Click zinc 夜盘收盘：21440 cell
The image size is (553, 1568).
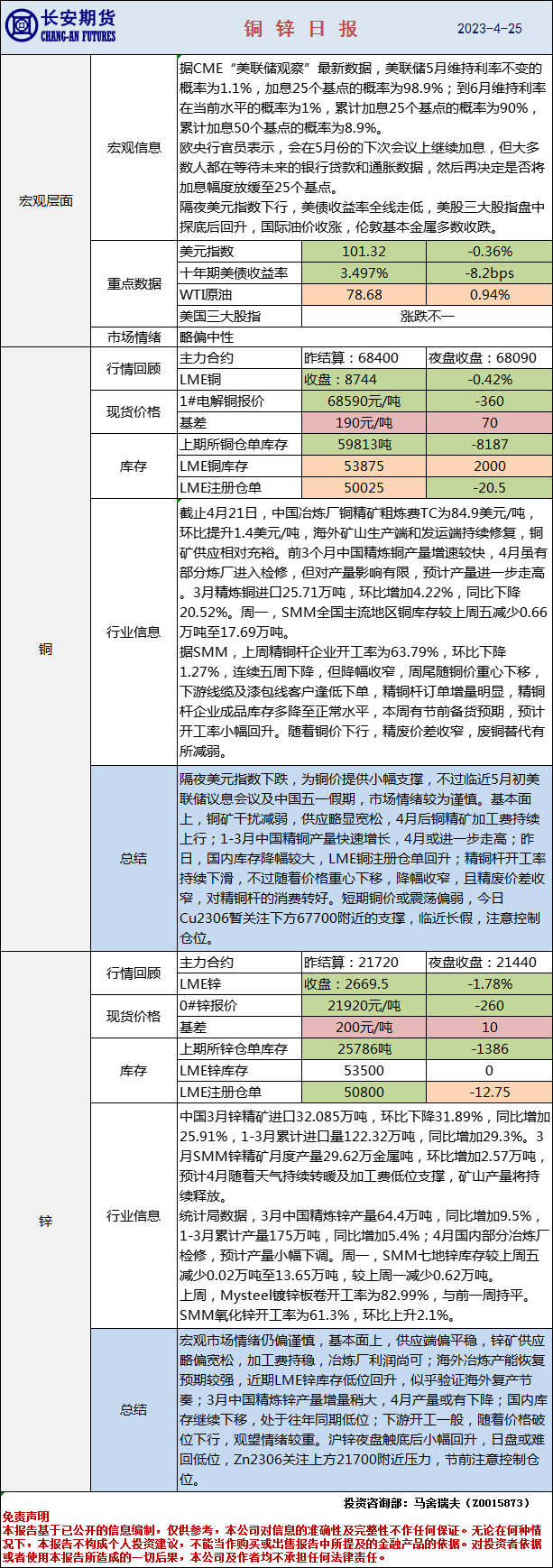[490, 963]
